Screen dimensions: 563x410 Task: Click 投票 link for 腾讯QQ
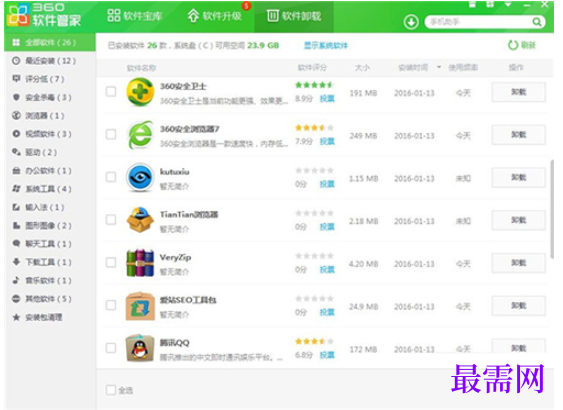coord(327,355)
